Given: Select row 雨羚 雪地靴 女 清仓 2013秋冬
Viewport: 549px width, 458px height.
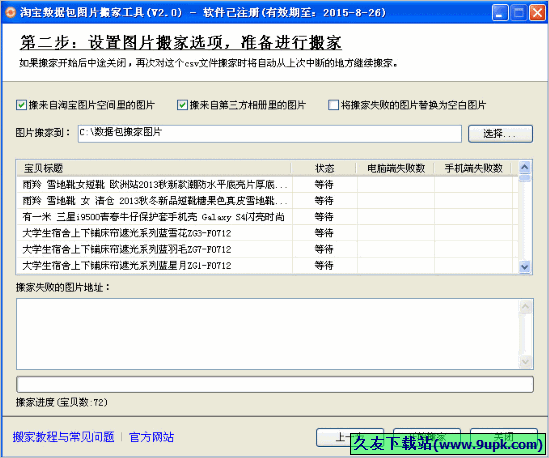Looking at the screenshot, I should click(267, 201).
